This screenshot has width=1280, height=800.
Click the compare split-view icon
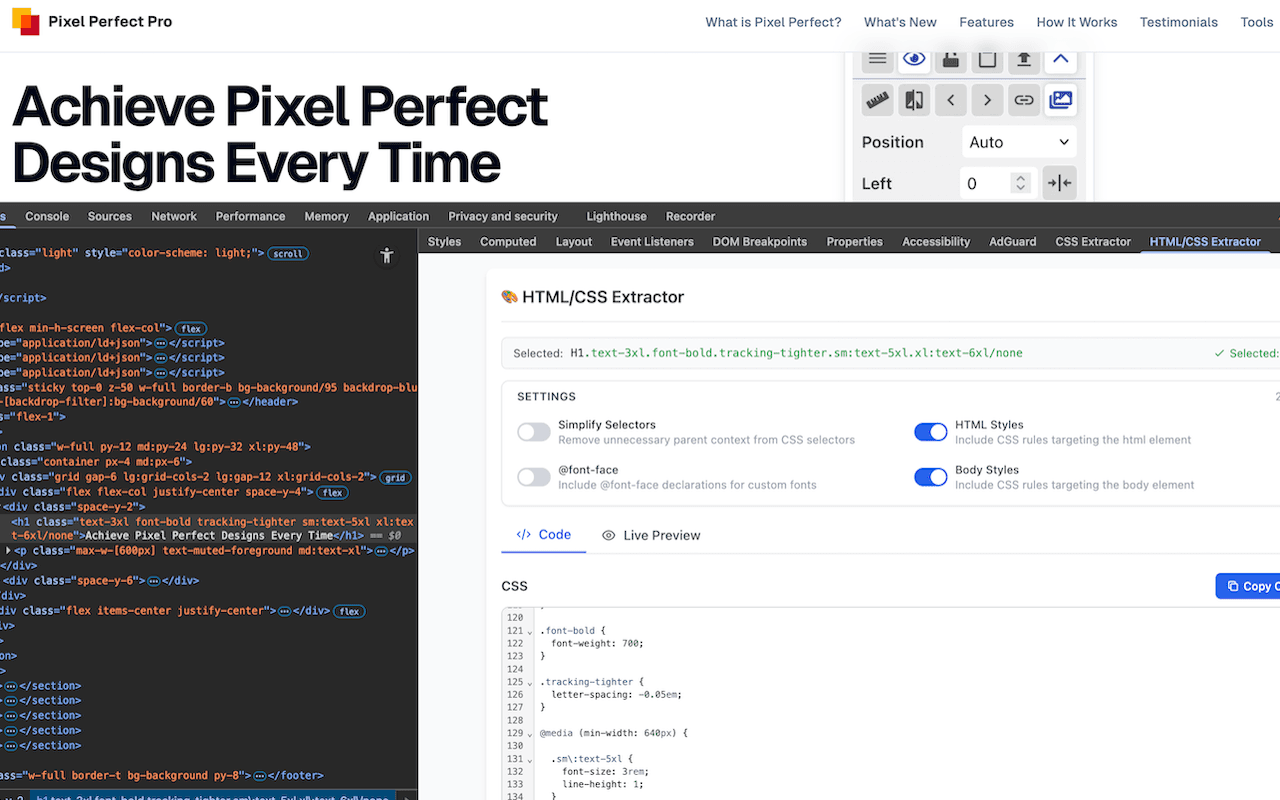914,100
